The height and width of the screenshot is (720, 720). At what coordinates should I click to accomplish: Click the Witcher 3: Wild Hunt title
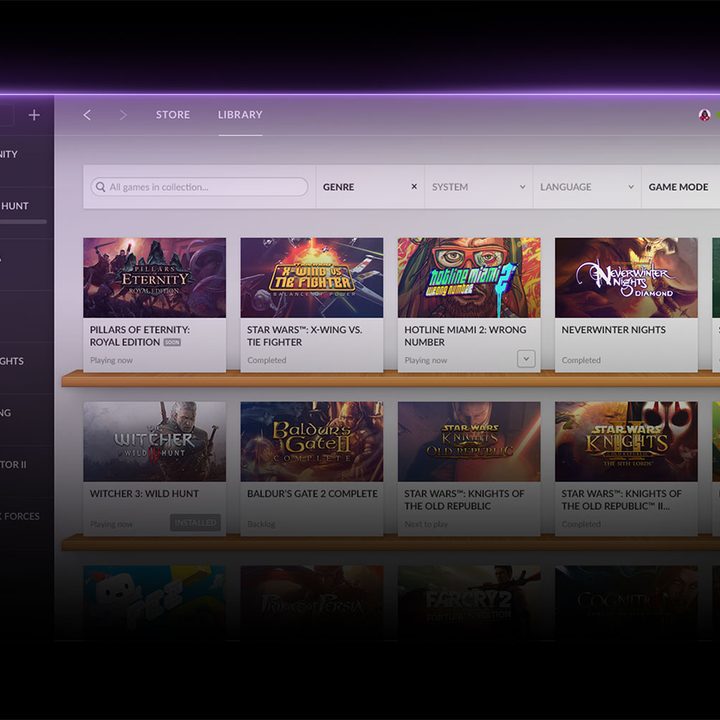[144, 494]
